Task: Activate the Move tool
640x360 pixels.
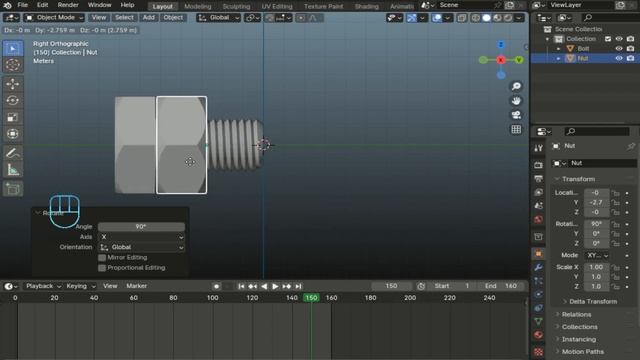Action: (x=13, y=84)
